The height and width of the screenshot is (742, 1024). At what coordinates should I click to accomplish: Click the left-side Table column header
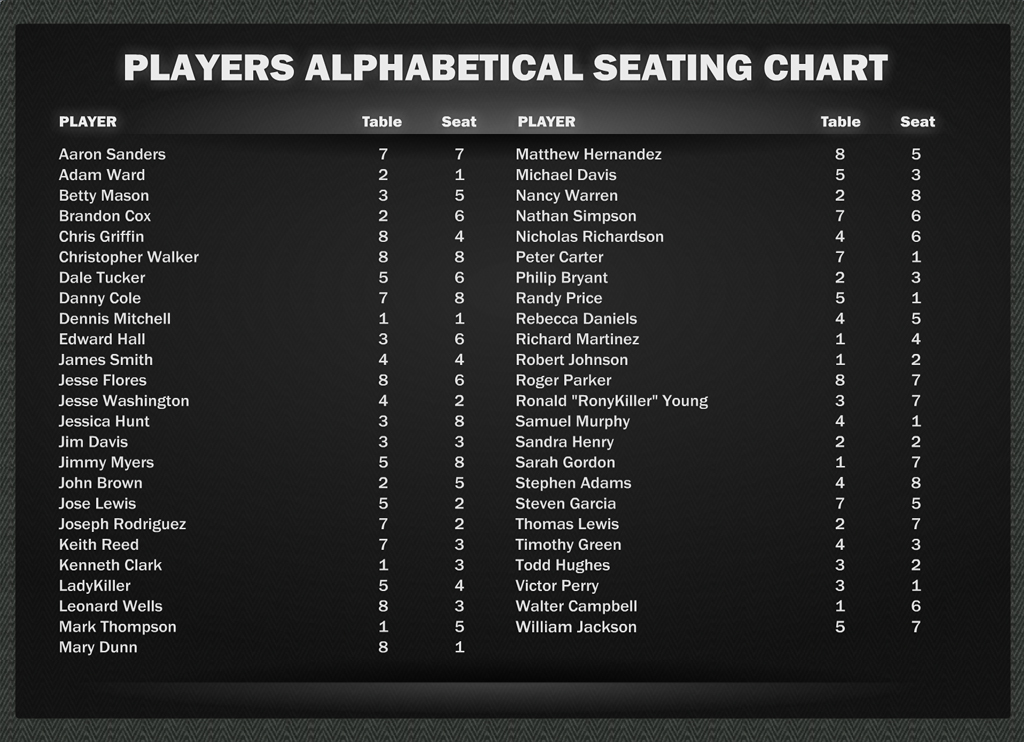[381, 122]
